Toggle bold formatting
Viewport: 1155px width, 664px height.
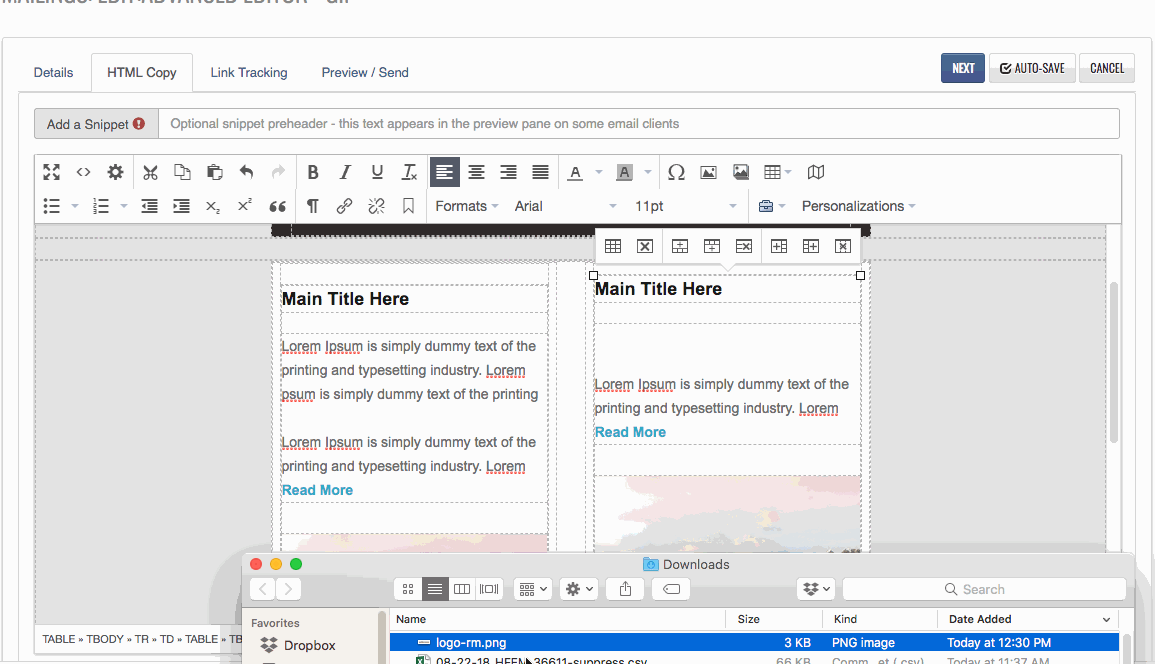pos(313,172)
